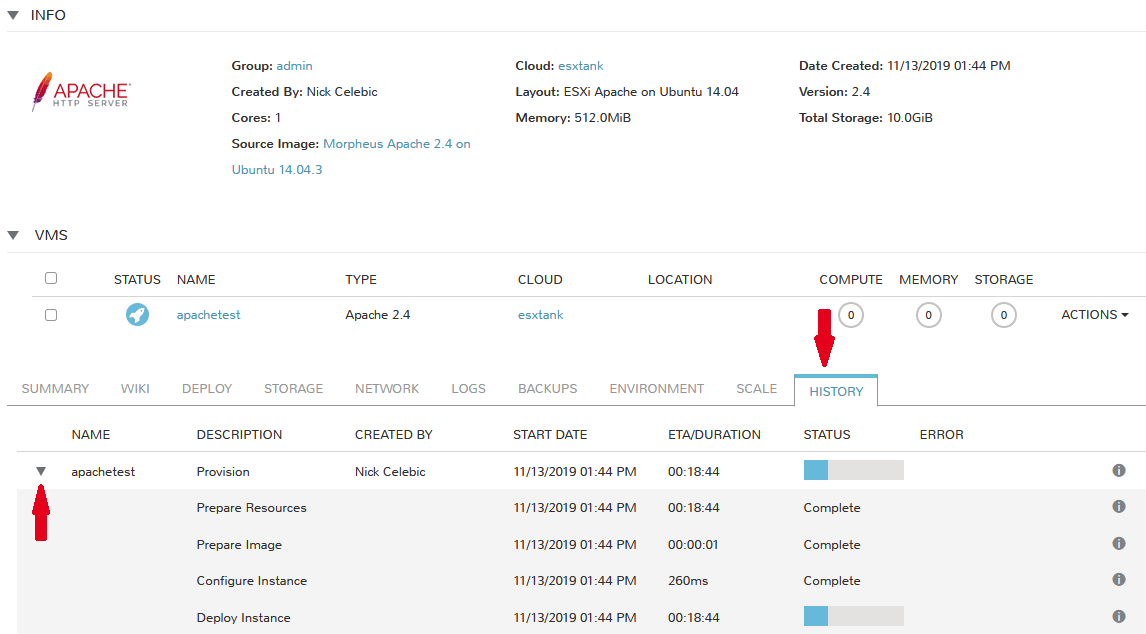
Task: Open the esxtank cloud link in Info
Action: point(581,66)
